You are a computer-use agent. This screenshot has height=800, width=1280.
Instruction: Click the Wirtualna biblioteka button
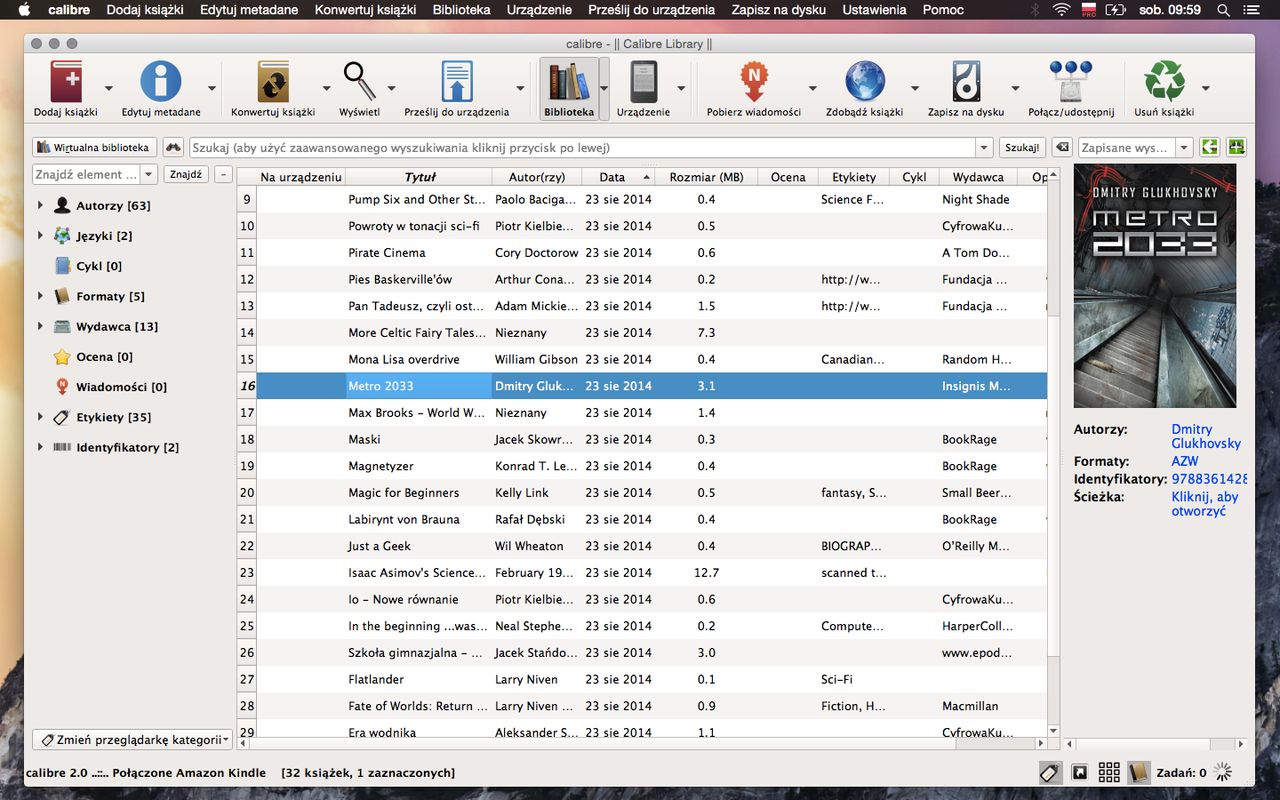point(95,147)
